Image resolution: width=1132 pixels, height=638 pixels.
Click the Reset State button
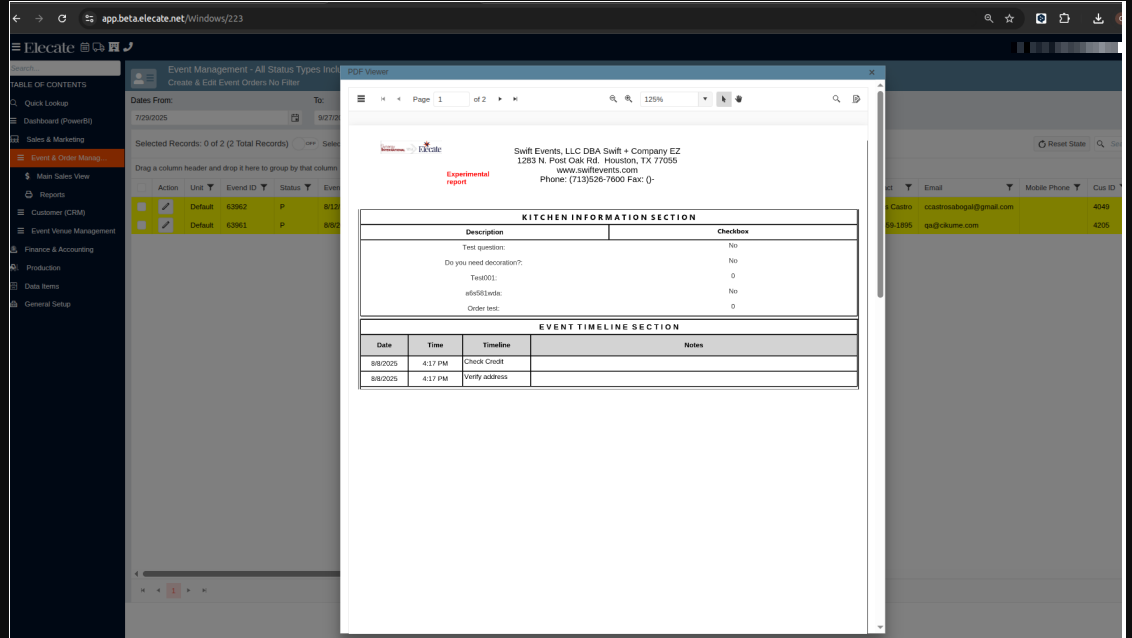tap(1061, 144)
